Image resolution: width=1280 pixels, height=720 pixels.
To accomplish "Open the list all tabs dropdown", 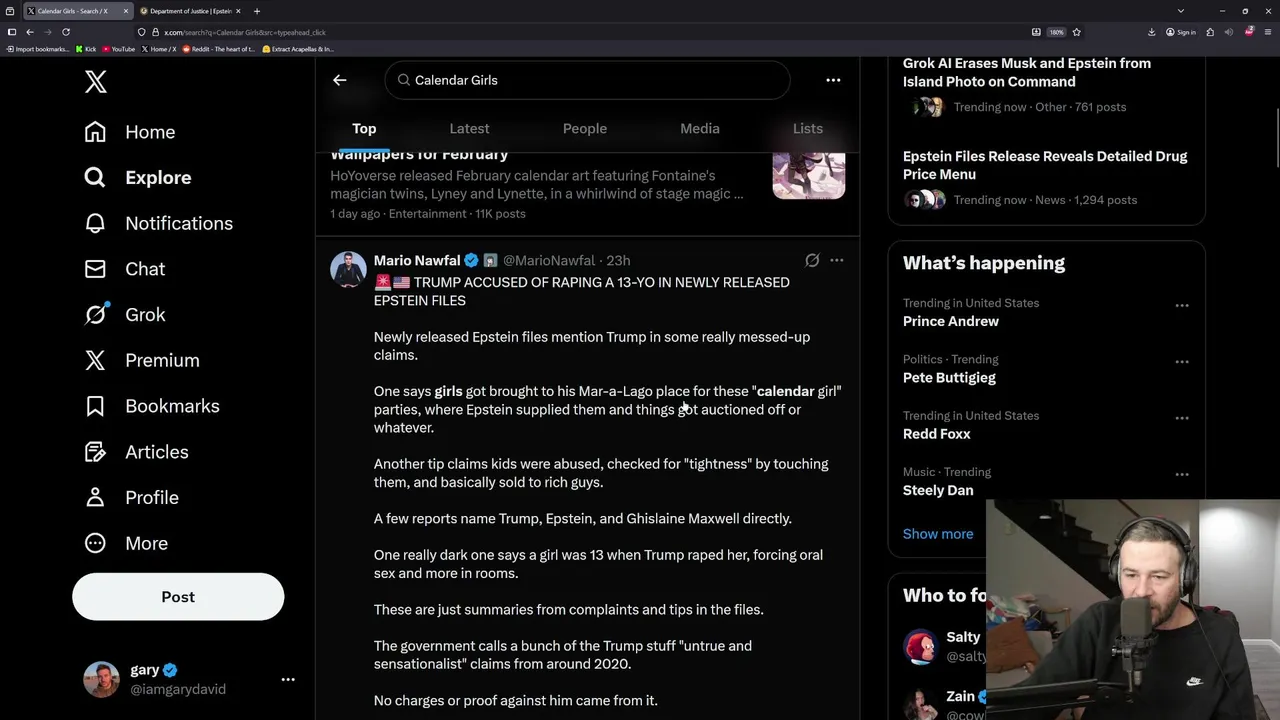I will [x=1180, y=11].
